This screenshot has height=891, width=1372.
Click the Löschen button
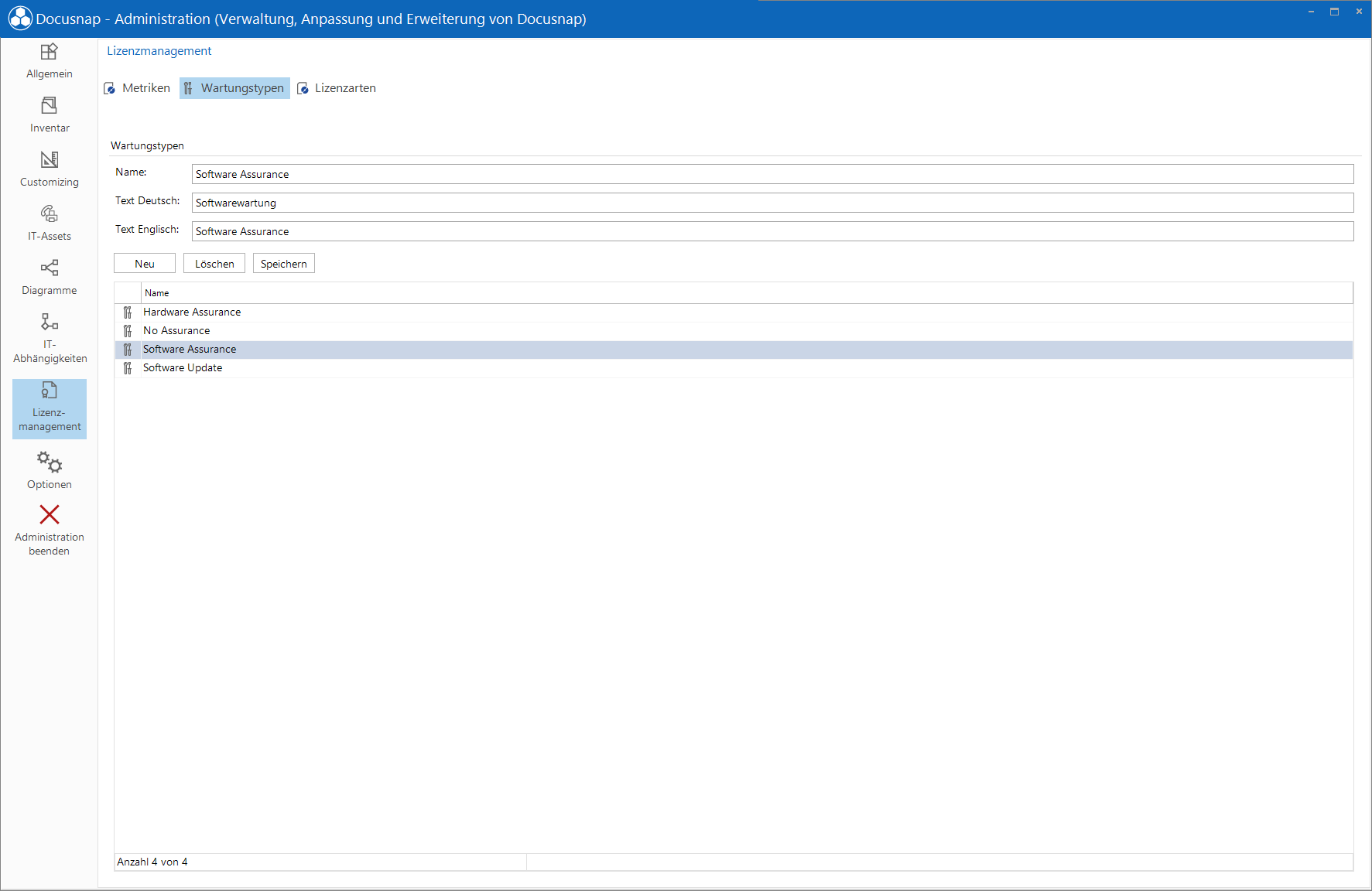click(214, 264)
